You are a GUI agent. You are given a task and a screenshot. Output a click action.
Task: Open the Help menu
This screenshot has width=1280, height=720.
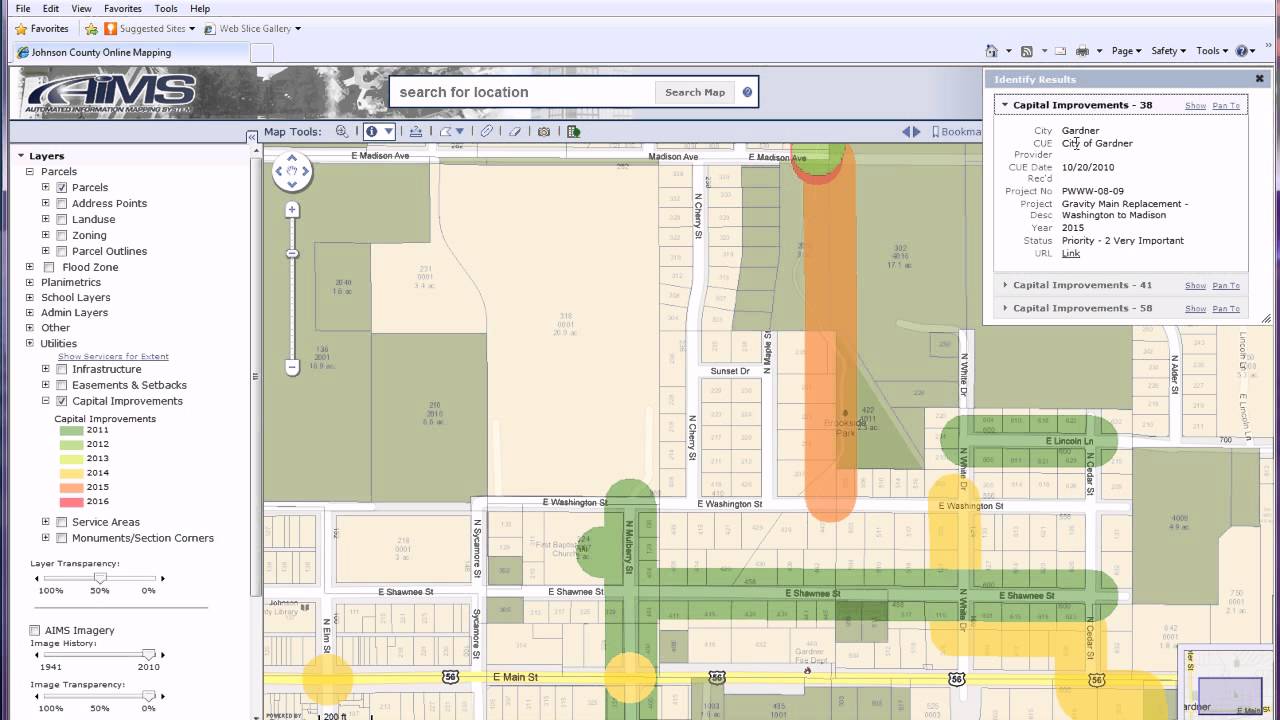coord(200,8)
